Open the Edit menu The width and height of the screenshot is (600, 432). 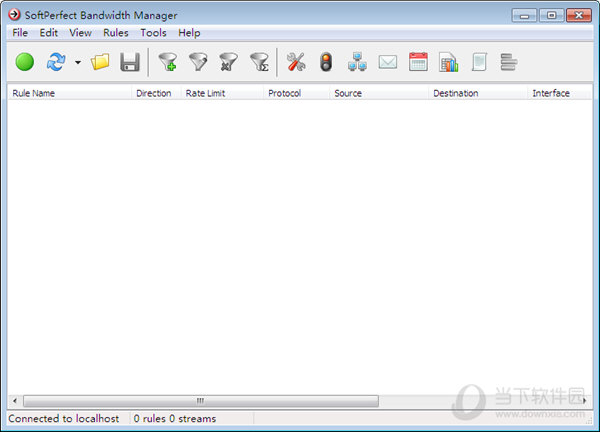point(49,33)
